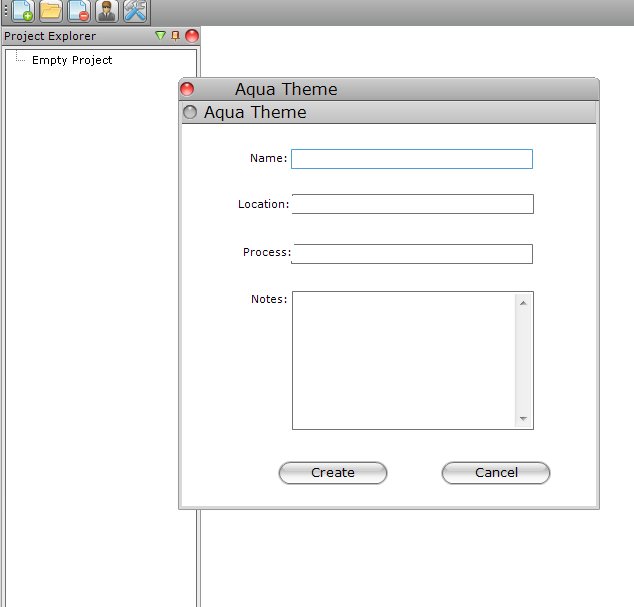The image size is (634, 607).
Task: Click the Process: label
Action: point(267,252)
